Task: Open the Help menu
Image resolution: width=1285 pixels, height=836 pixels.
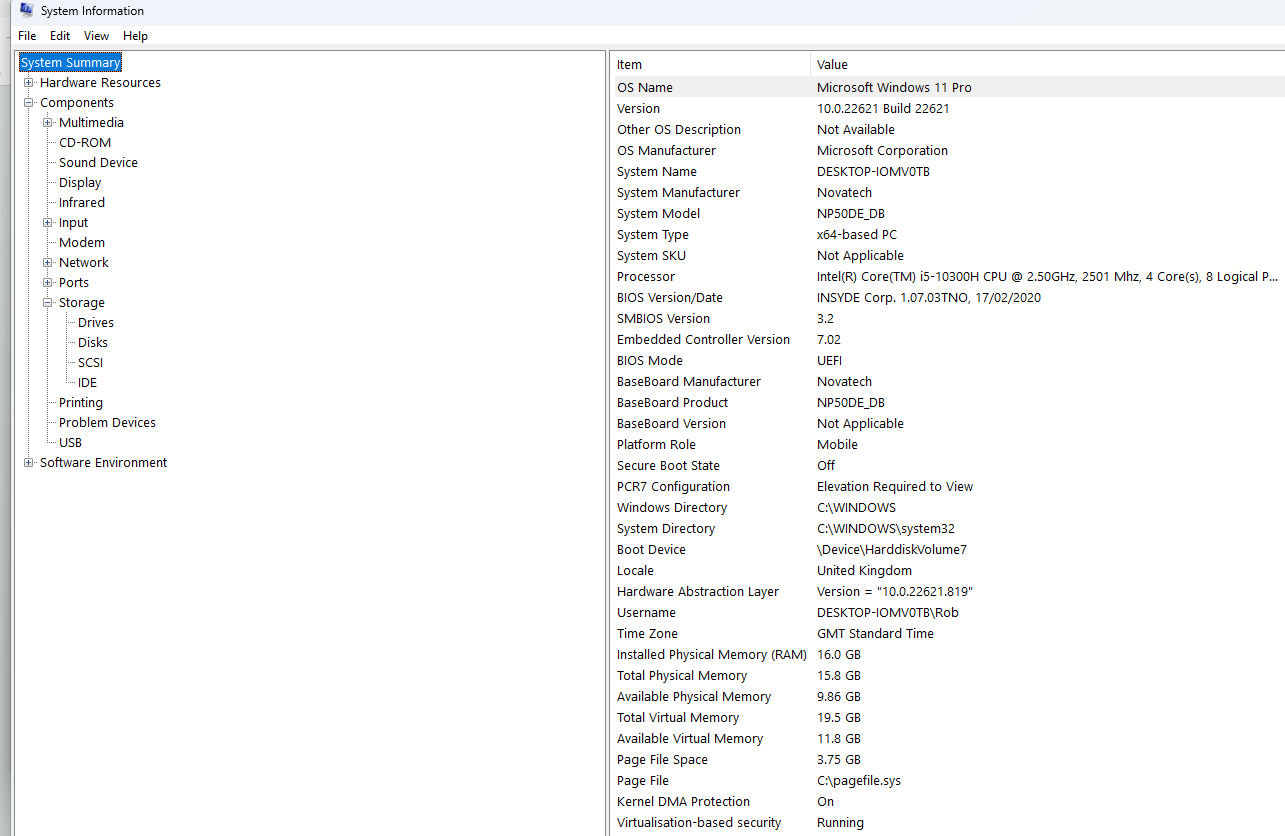Action: point(135,36)
